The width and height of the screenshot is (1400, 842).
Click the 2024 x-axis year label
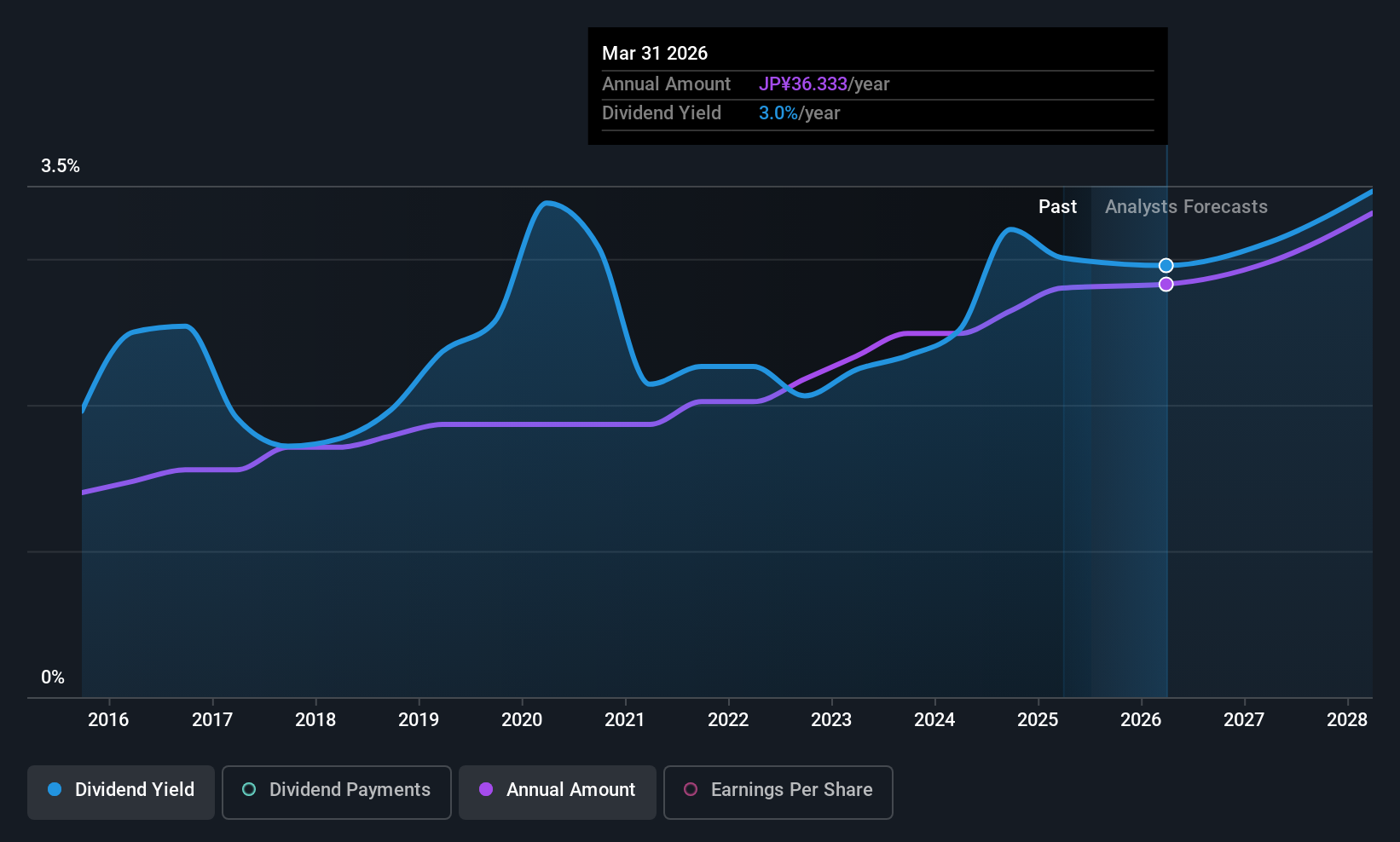934,720
